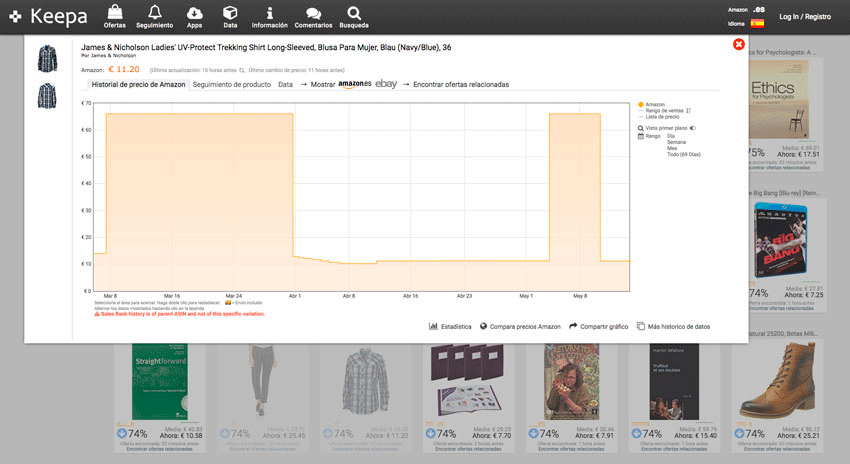
Task: Click the red sales rank warning text
Action: [x=180, y=314]
